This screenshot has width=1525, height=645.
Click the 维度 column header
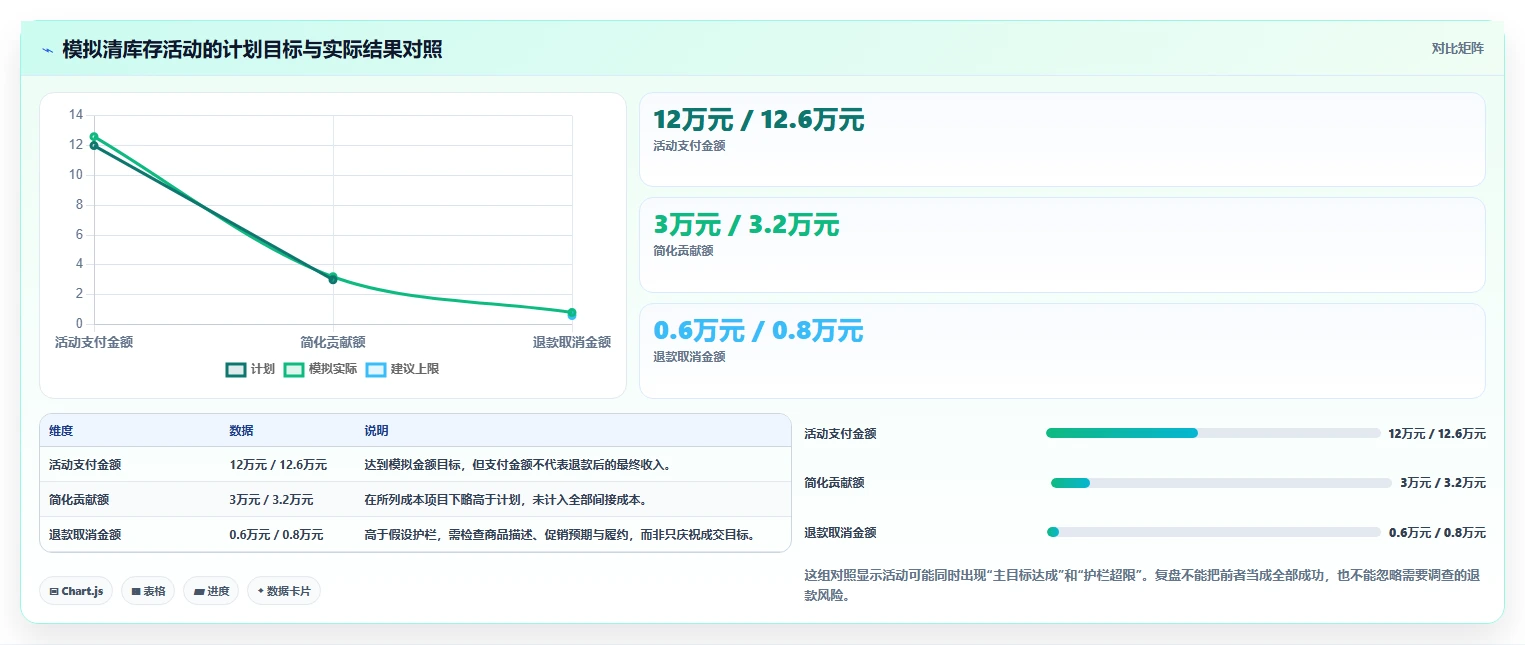(61, 431)
